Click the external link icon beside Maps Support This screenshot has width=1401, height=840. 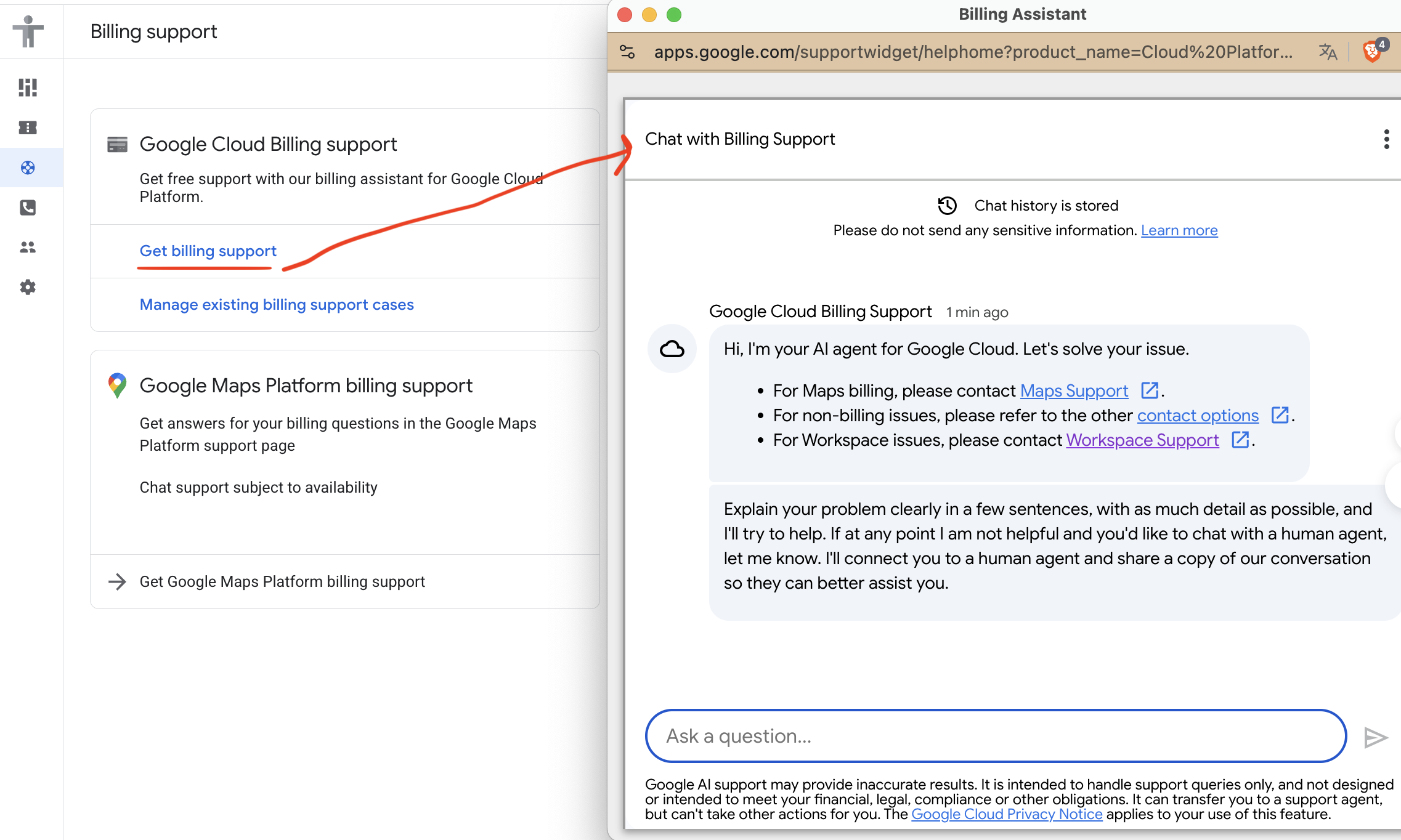(1150, 390)
